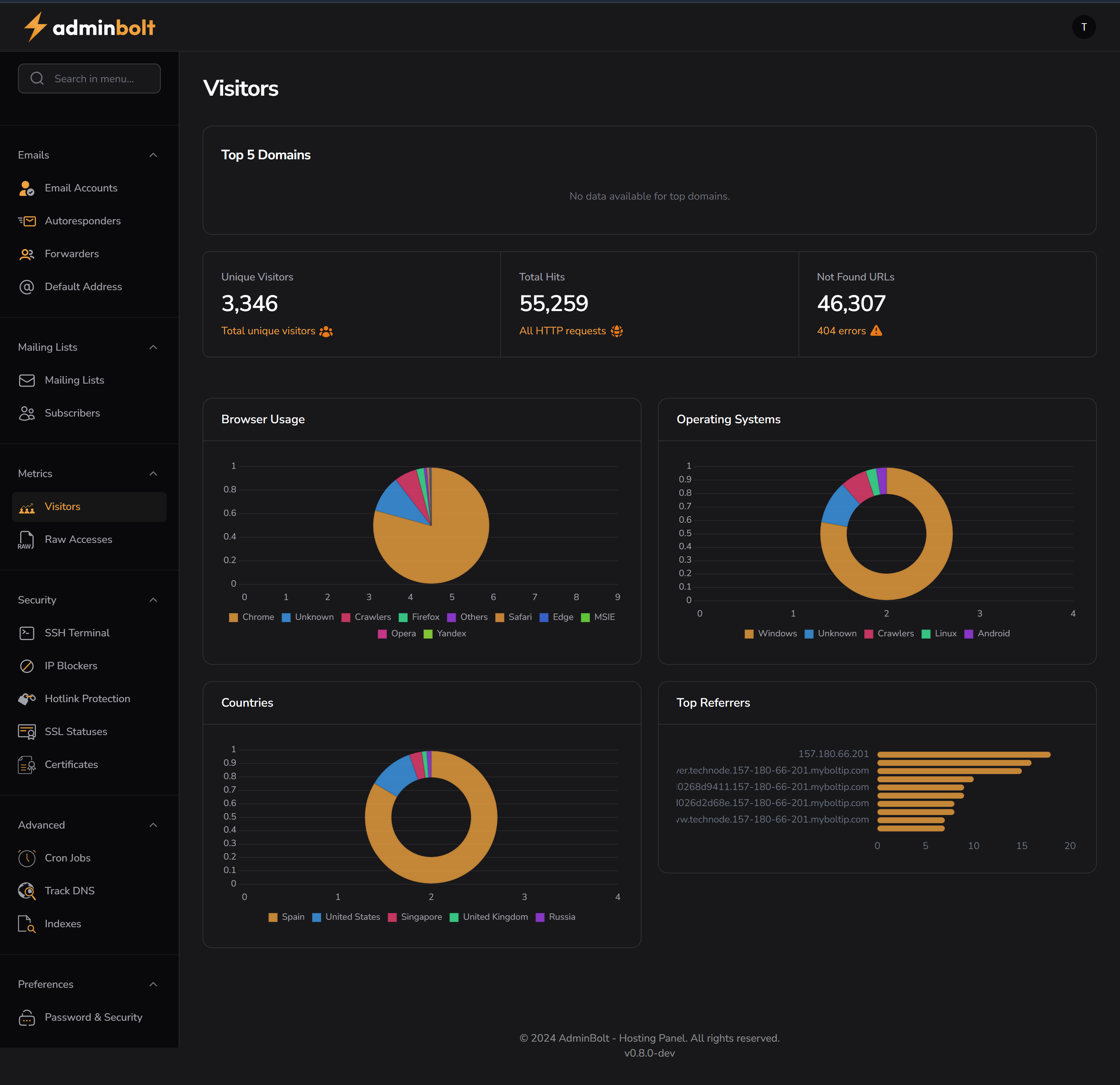Click the Hotlink Protection icon

pyautogui.click(x=27, y=698)
